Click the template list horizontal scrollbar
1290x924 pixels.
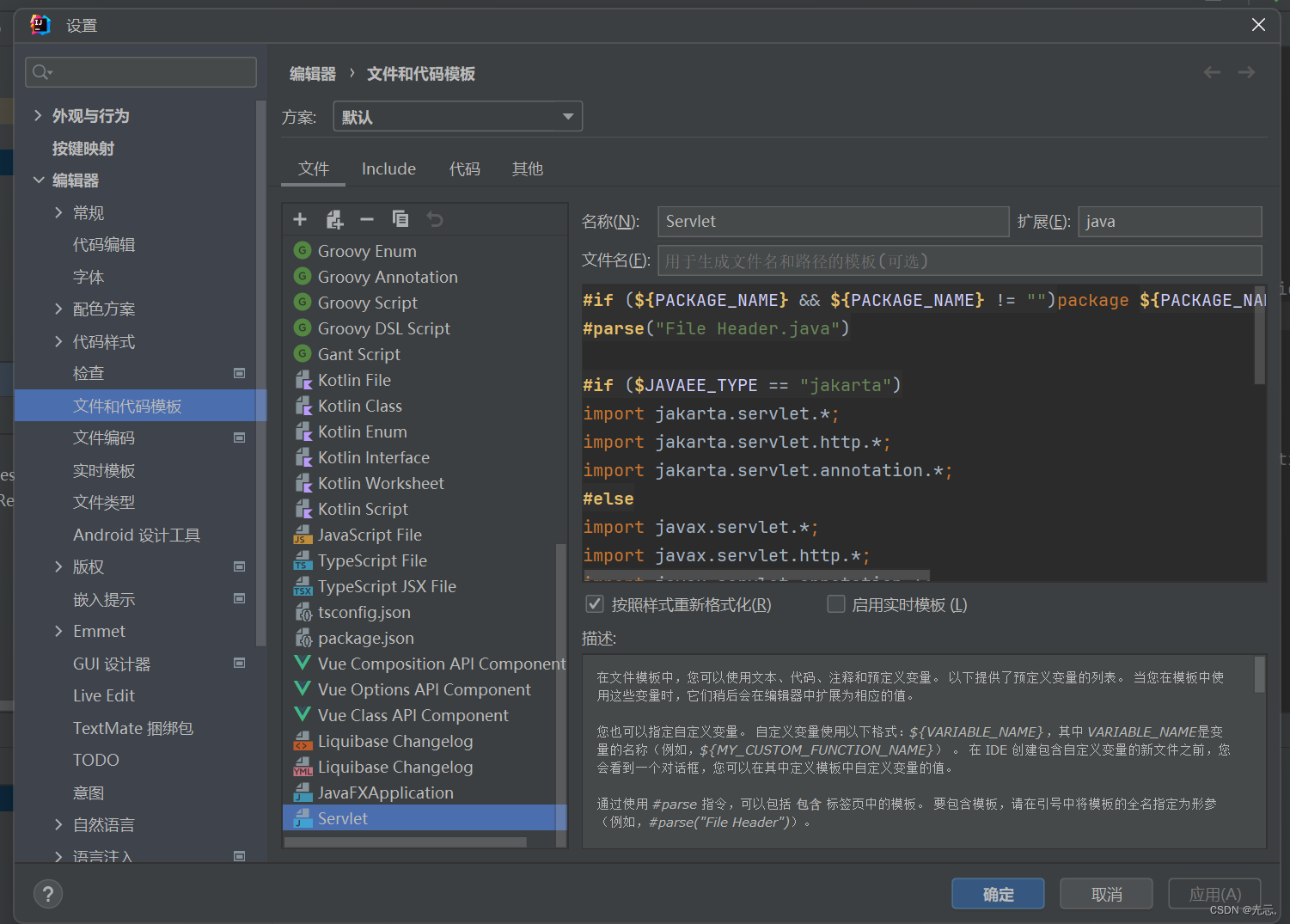point(405,842)
